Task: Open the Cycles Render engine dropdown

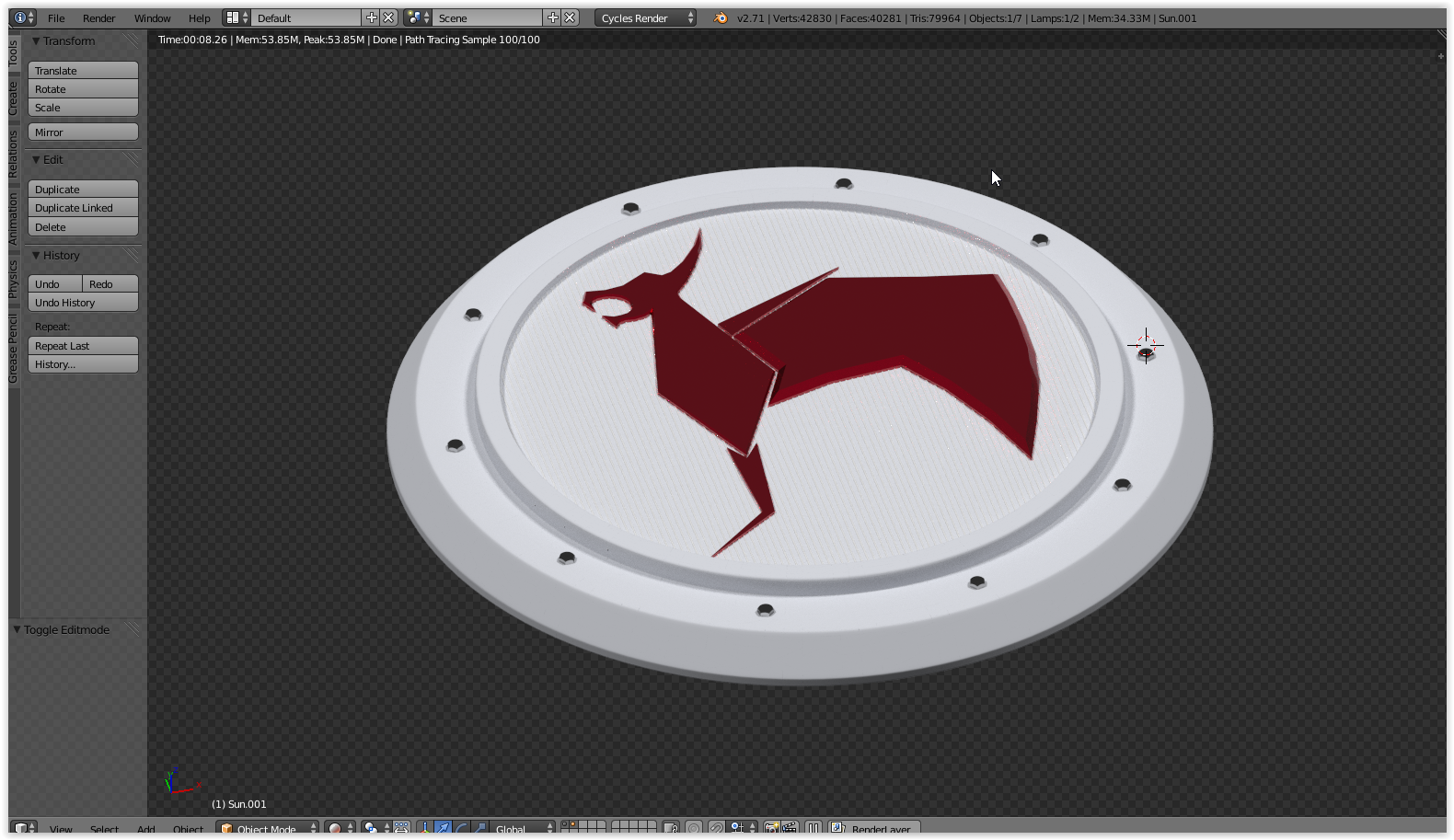Action: click(x=644, y=17)
